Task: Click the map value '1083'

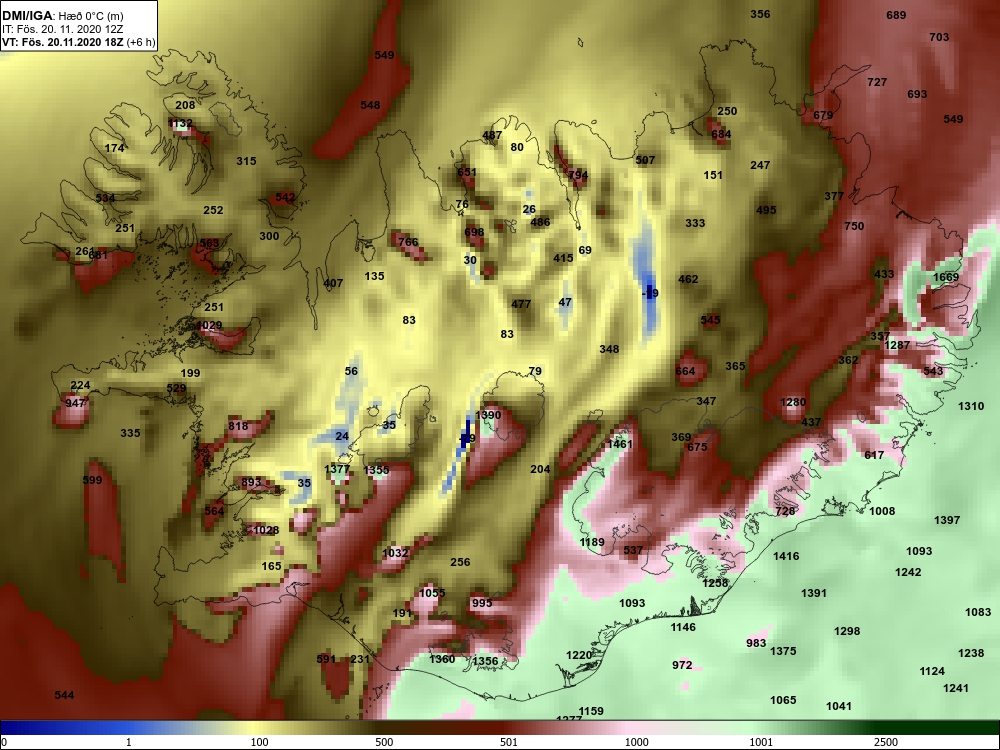Action: coord(978,612)
